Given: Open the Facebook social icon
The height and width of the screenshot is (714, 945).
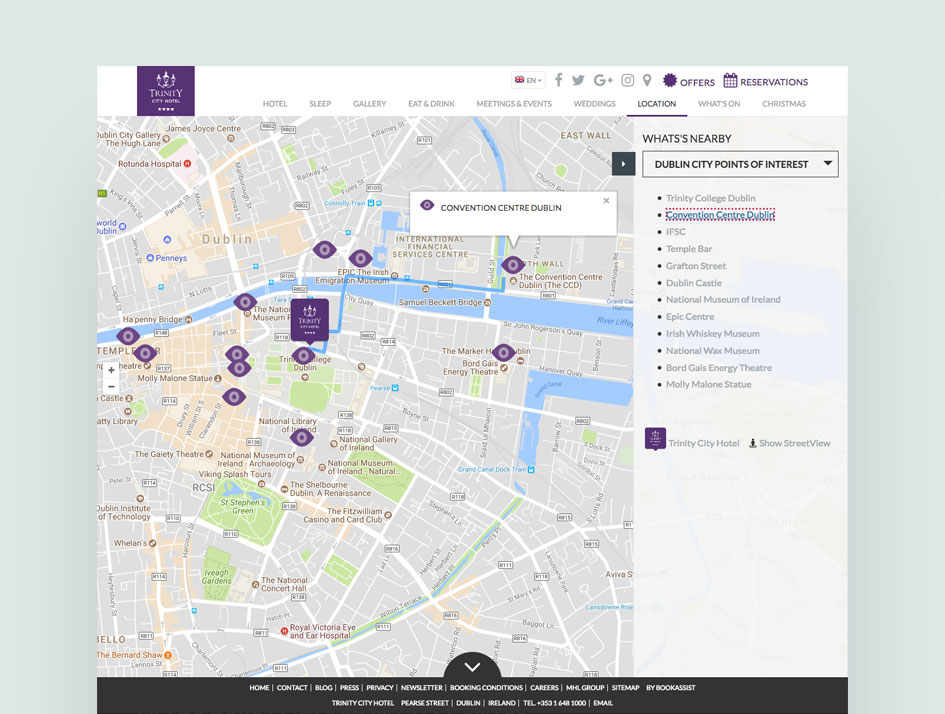Looking at the screenshot, I should (559, 80).
